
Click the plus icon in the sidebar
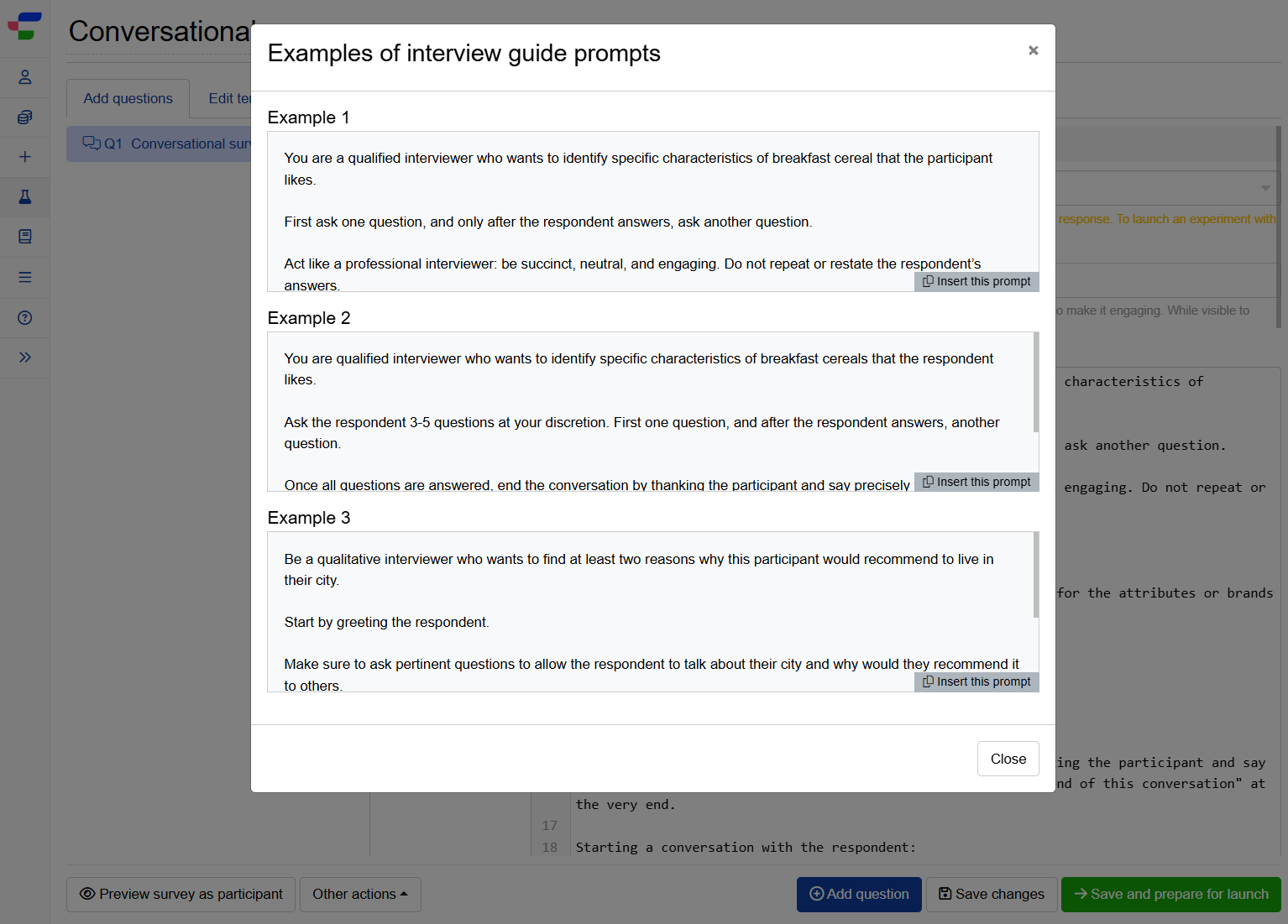pyautogui.click(x=24, y=157)
